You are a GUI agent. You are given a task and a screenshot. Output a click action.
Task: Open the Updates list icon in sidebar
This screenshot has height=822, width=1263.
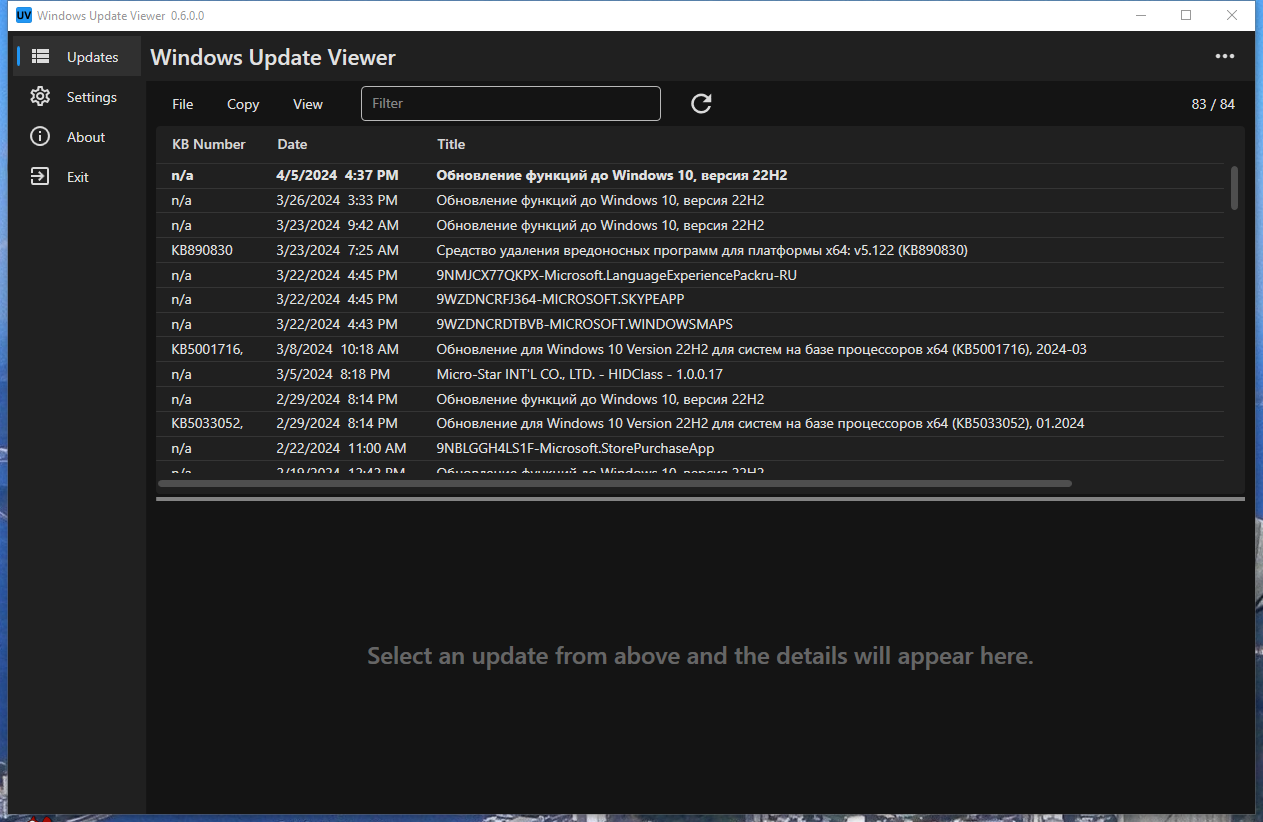(x=40, y=57)
